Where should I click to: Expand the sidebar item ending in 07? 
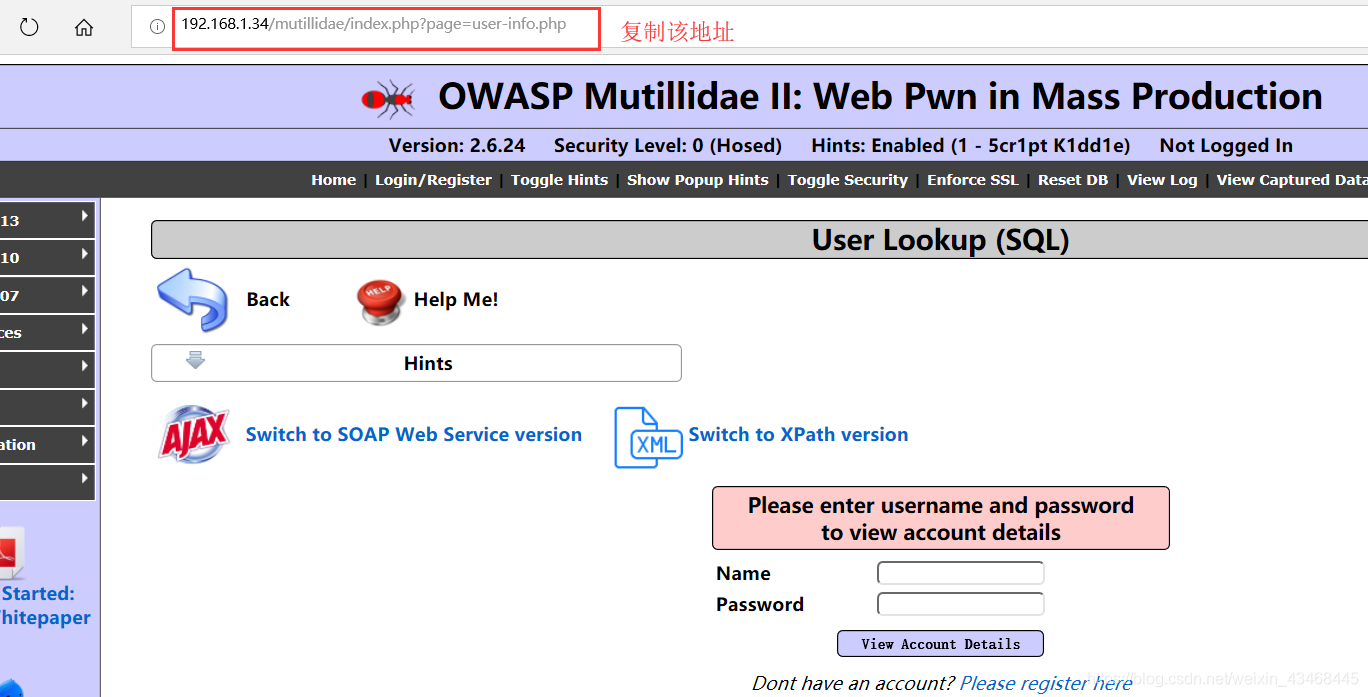[47, 295]
